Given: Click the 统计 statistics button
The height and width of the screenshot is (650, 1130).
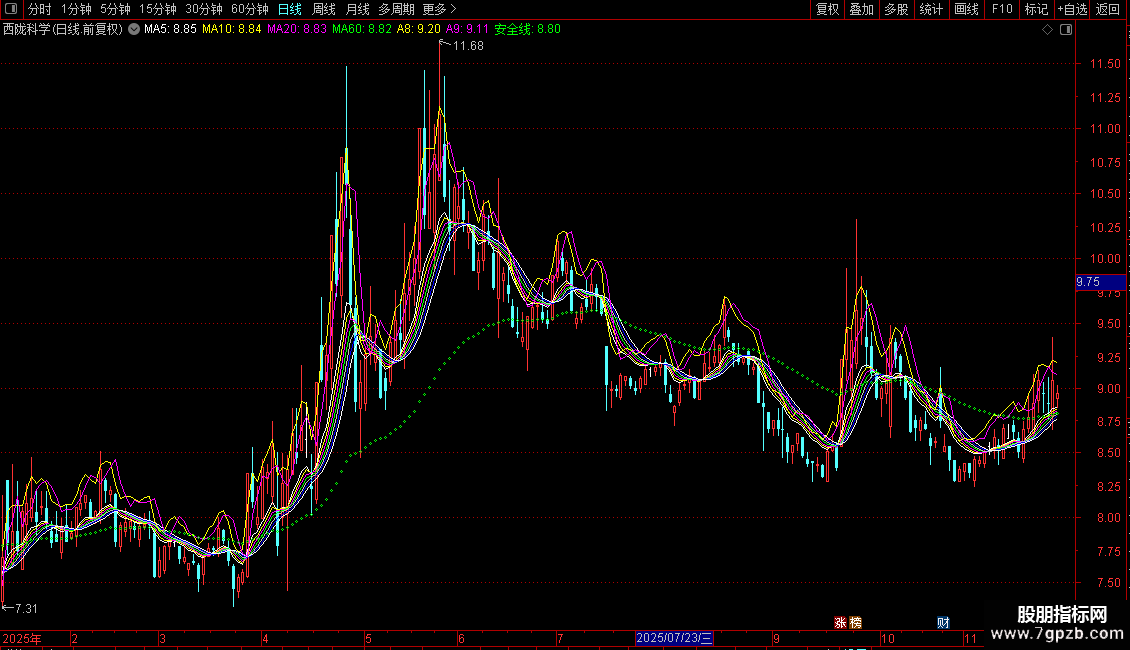Looking at the screenshot, I should click(931, 9).
